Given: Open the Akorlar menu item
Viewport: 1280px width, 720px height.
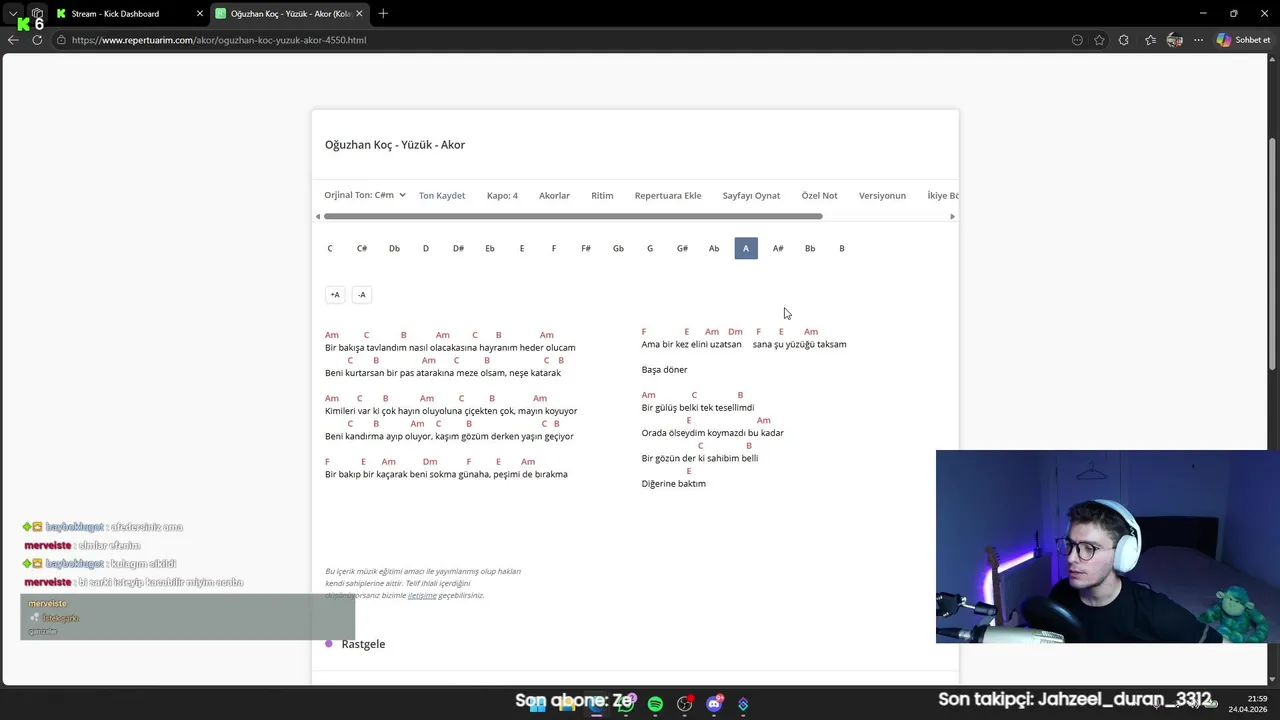Looking at the screenshot, I should click(x=554, y=196).
